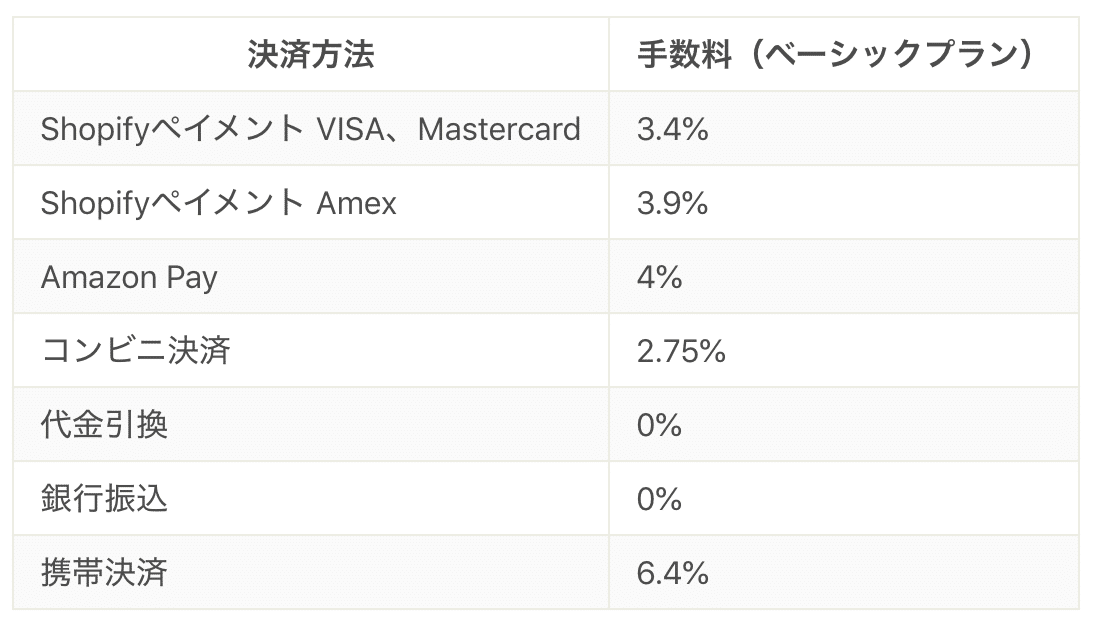
Task: Click Shopifyペイメント text in the Amex row
Action: tap(172, 203)
